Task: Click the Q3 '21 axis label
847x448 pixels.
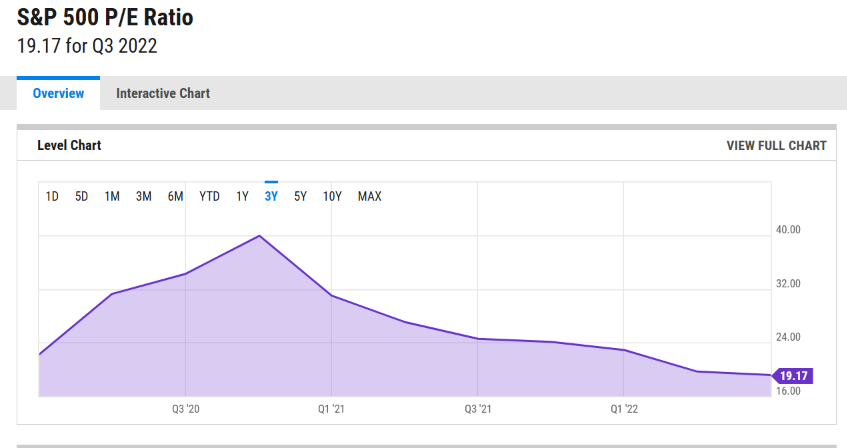Action: (478, 409)
